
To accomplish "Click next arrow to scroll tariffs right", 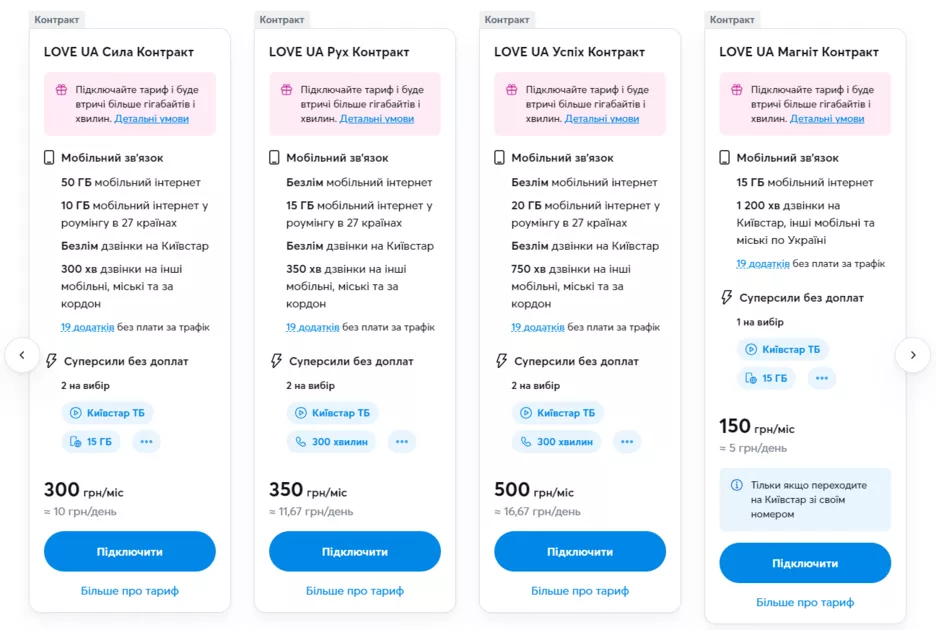I will pos(912,355).
